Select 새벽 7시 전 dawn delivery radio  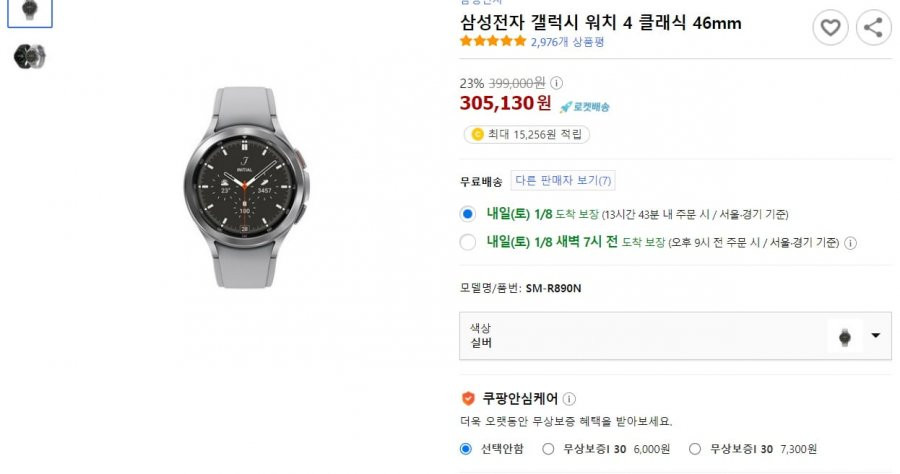[x=468, y=242]
